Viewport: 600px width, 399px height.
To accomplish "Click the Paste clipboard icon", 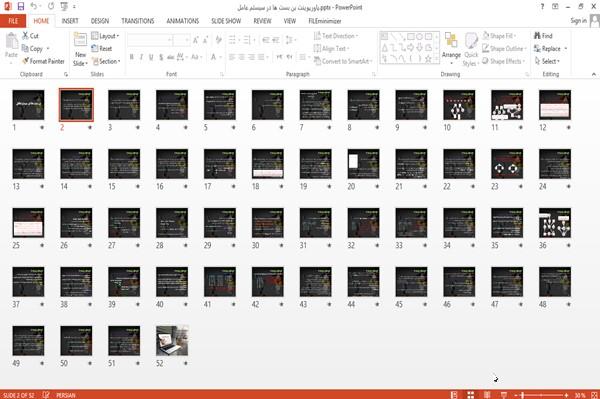I will pyautogui.click(x=11, y=41).
